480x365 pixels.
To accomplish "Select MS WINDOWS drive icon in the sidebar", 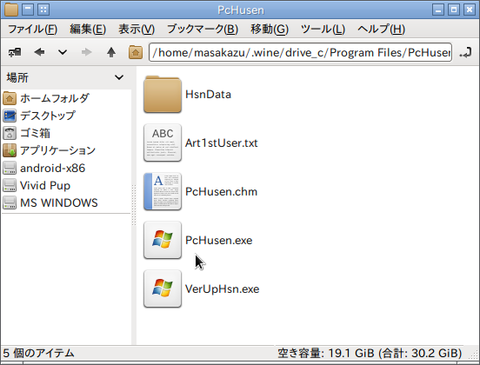I will pyautogui.click(x=10, y=203).
